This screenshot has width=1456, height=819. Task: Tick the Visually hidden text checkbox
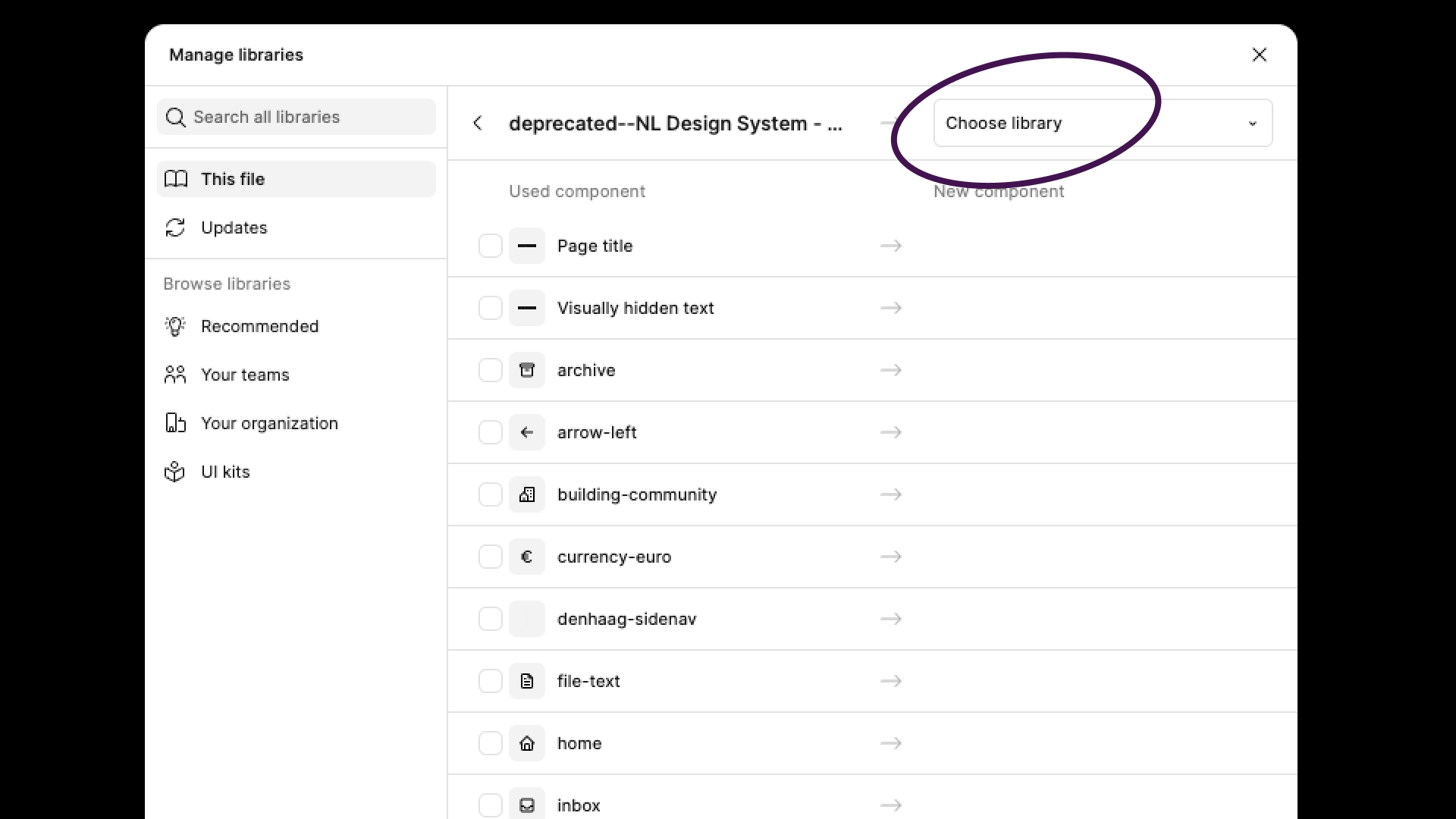(490, 308)
